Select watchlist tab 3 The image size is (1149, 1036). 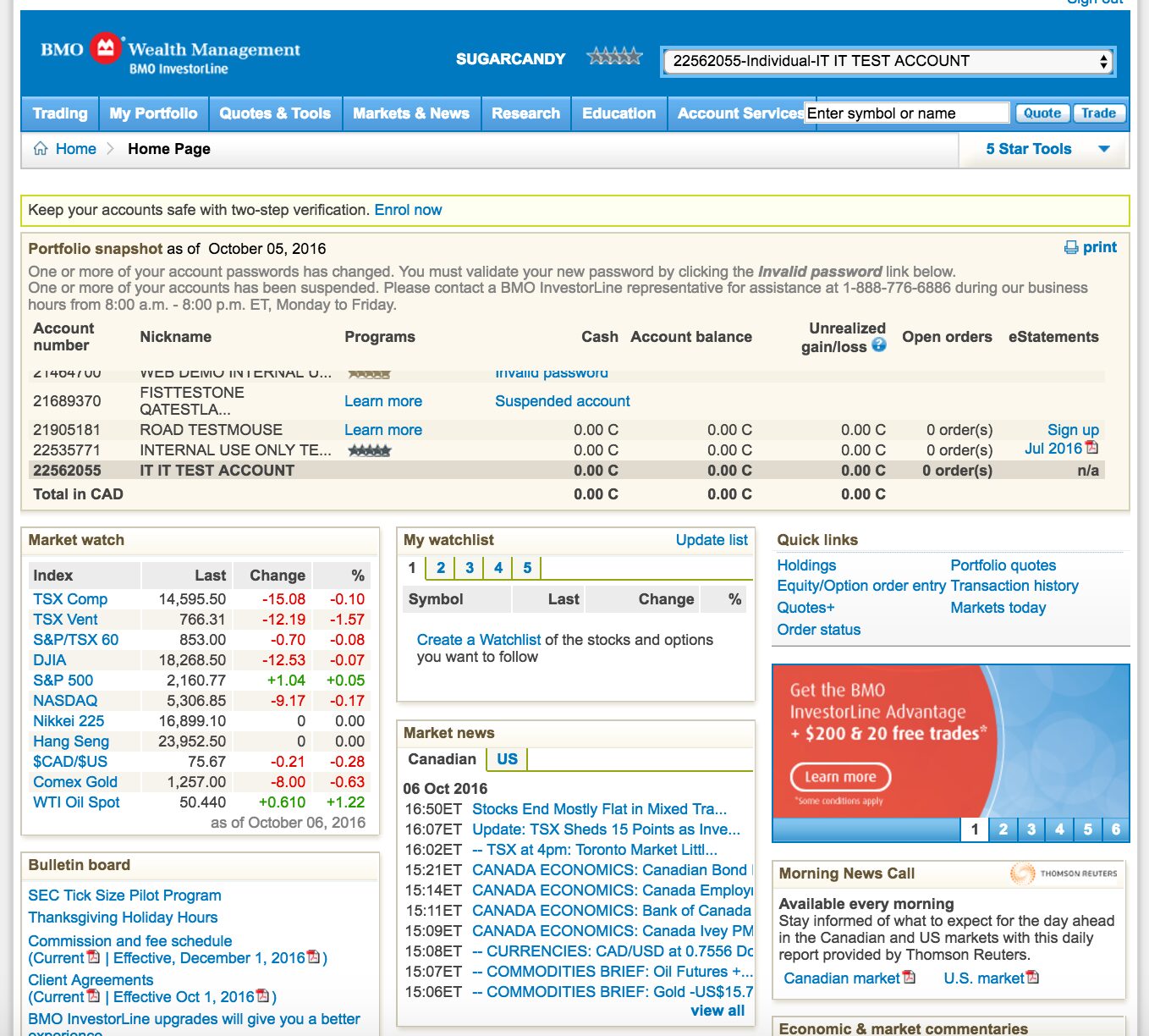tap(470, 568)
